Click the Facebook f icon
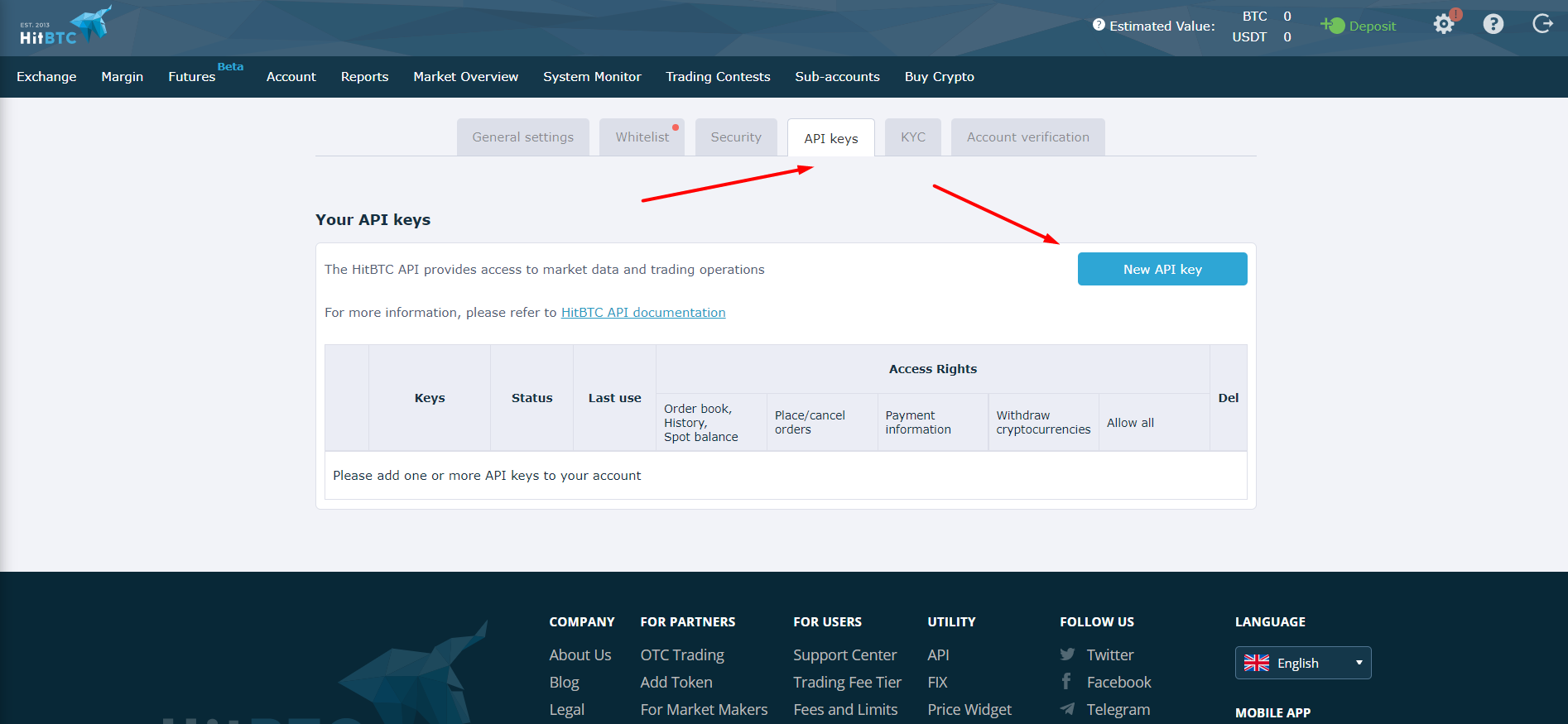Viewport: 1568px width, 724px height. pyautogui.click(x=1066, y=681)
